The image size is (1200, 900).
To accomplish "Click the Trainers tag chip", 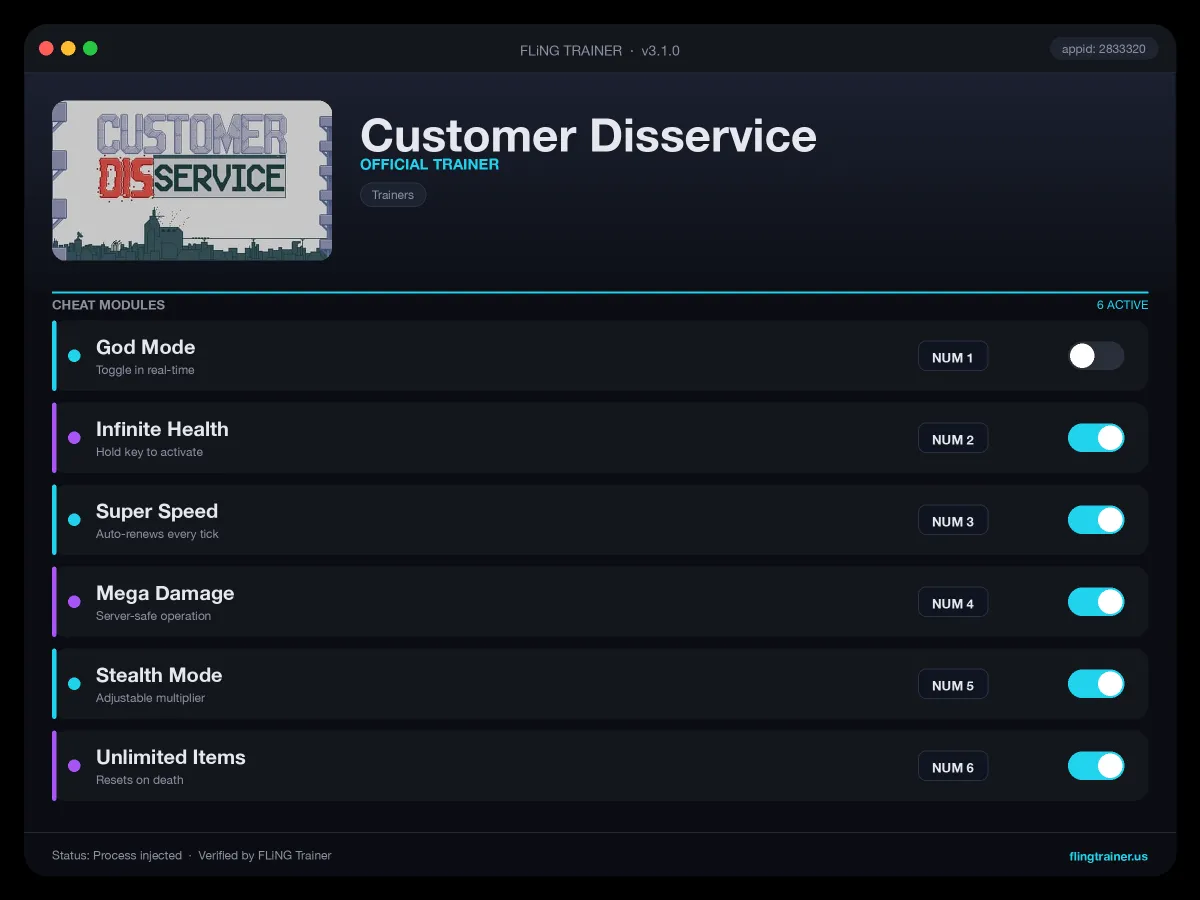I will tap(393, 195).
